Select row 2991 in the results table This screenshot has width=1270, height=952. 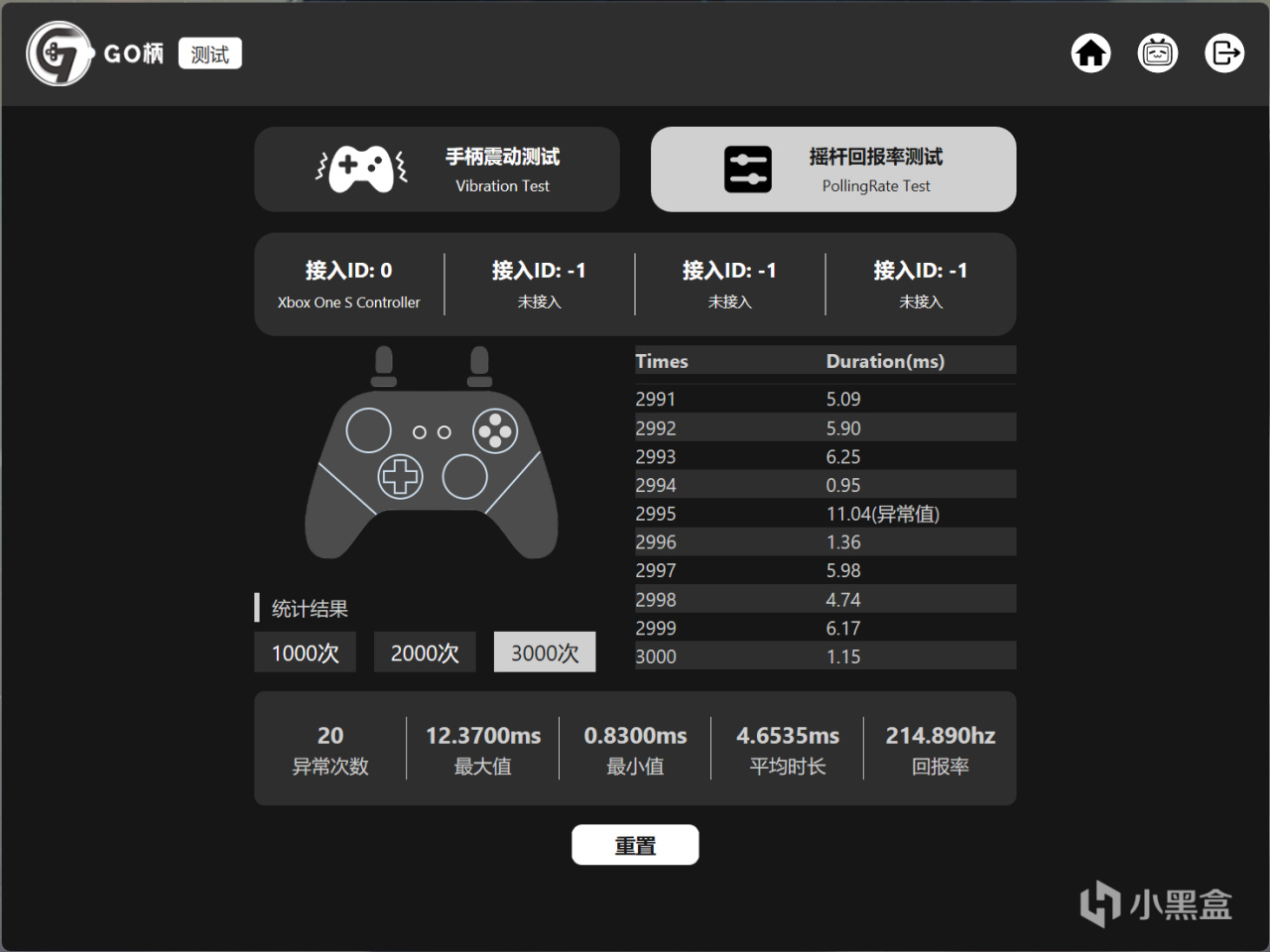coord(825,399)
